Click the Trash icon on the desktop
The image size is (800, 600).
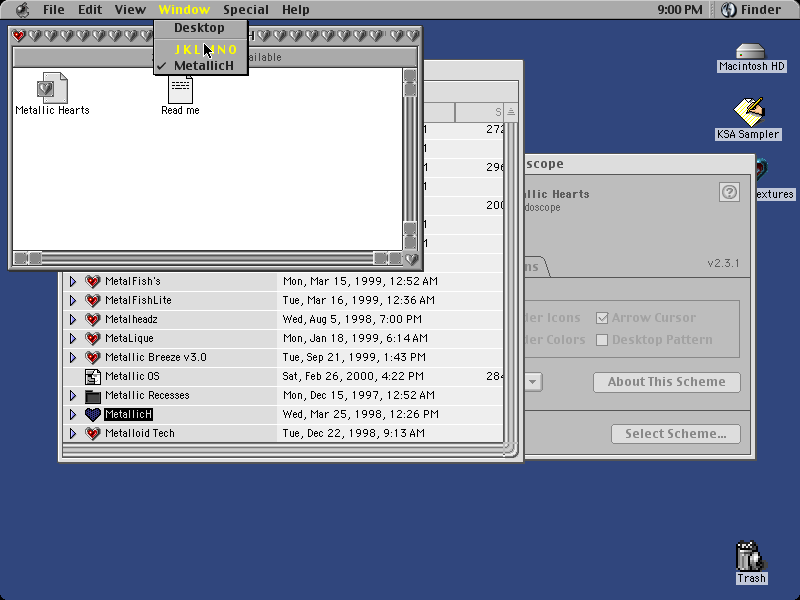749,556
